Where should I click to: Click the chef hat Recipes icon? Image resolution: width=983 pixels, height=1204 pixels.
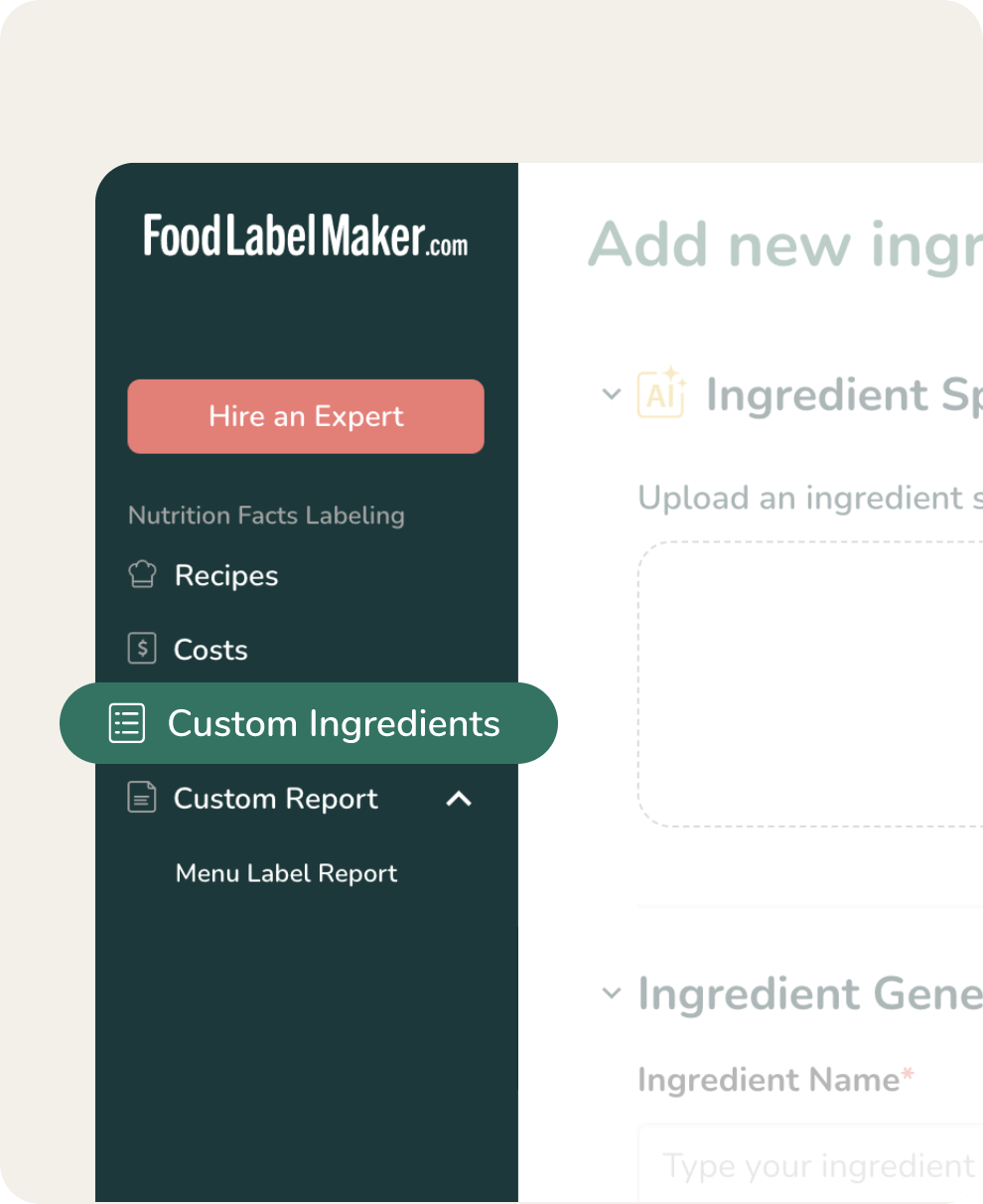[143, 574]
